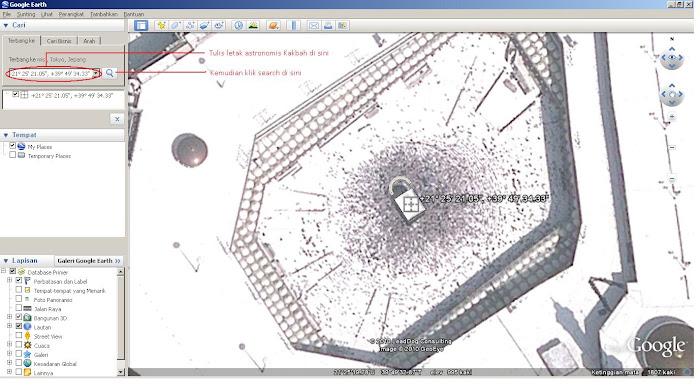Open the search history dropdown arrow

coord(96,73)
